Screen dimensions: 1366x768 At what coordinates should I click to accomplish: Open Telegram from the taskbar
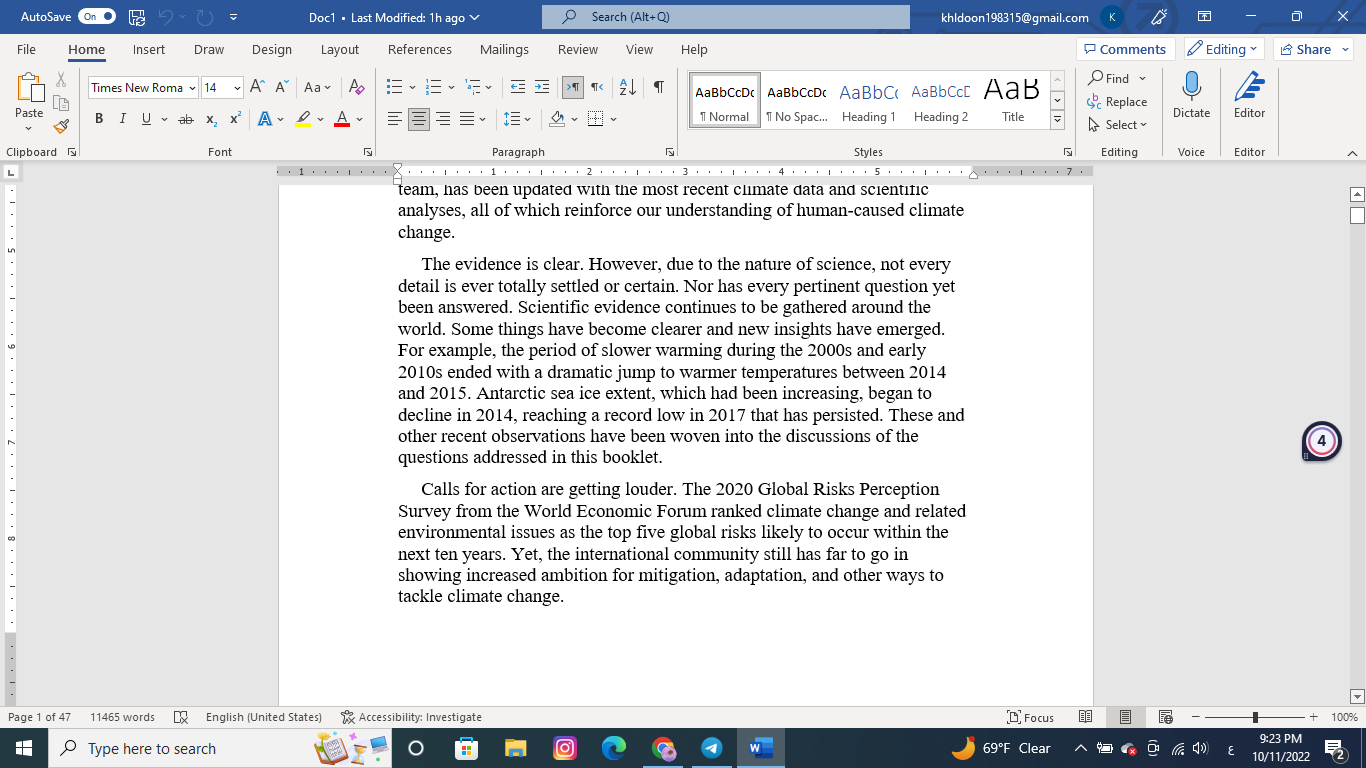click(711, 748)
